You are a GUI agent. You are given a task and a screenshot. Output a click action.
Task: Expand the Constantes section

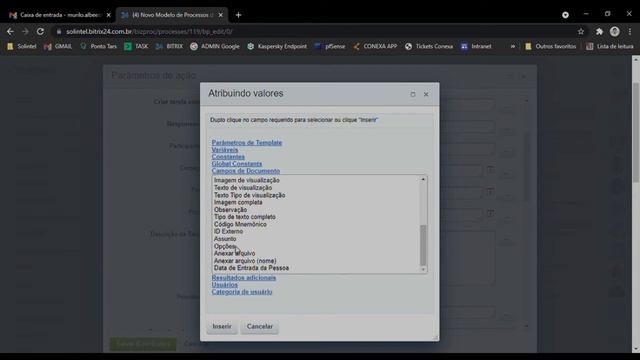228,157
